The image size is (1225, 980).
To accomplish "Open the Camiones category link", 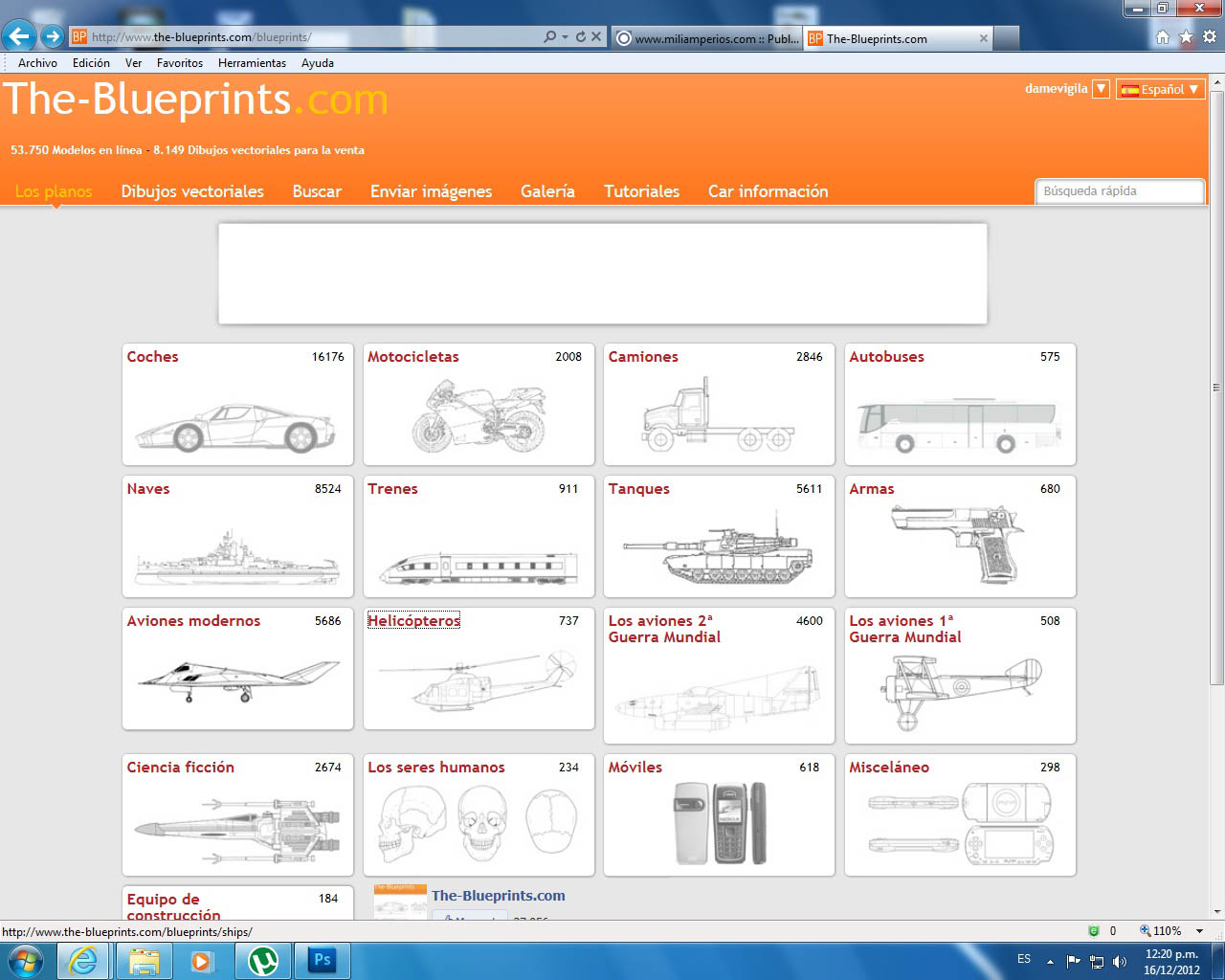I will coord(643,357).
